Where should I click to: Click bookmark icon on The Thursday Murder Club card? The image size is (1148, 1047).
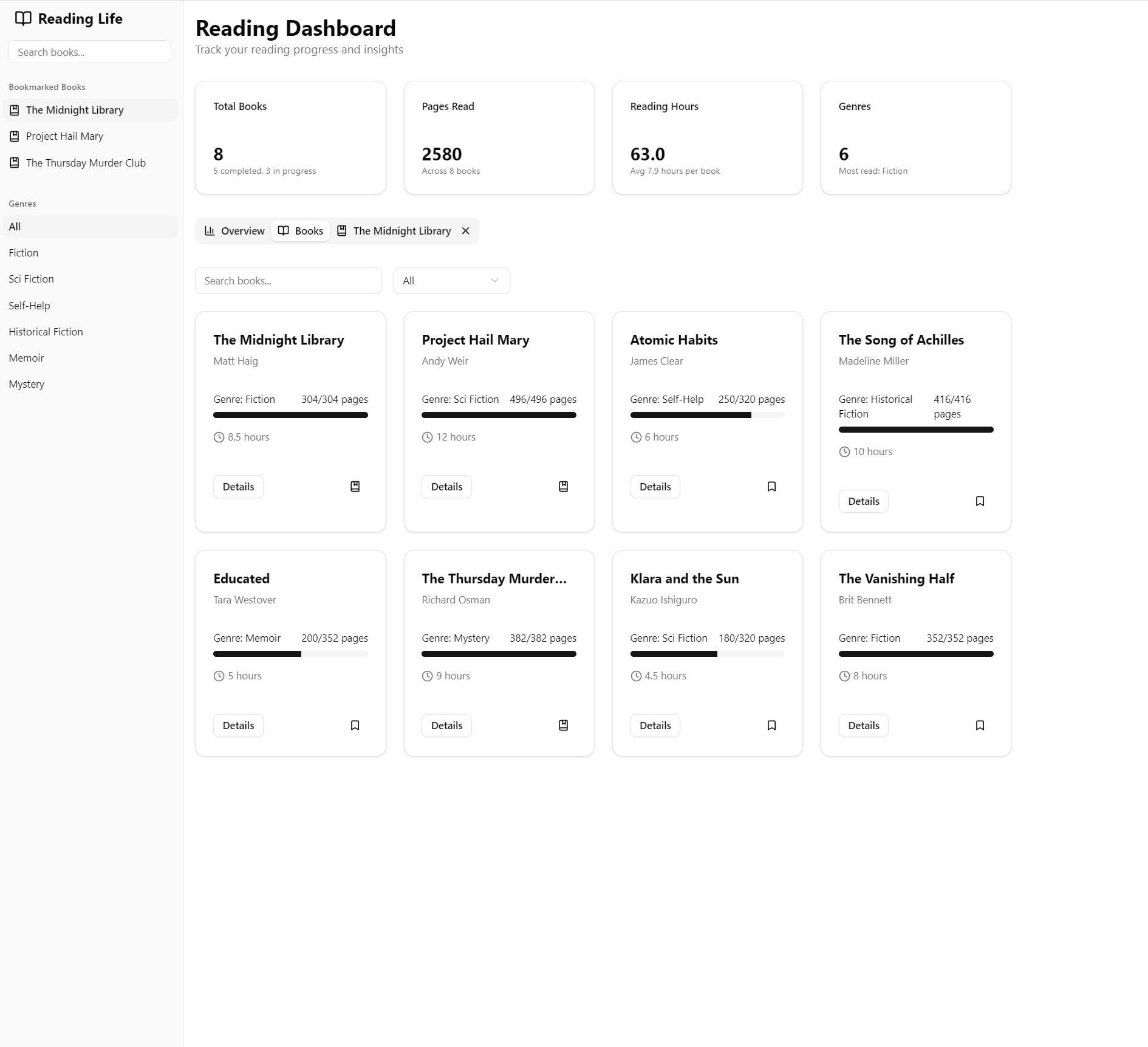tap(563, 726)
